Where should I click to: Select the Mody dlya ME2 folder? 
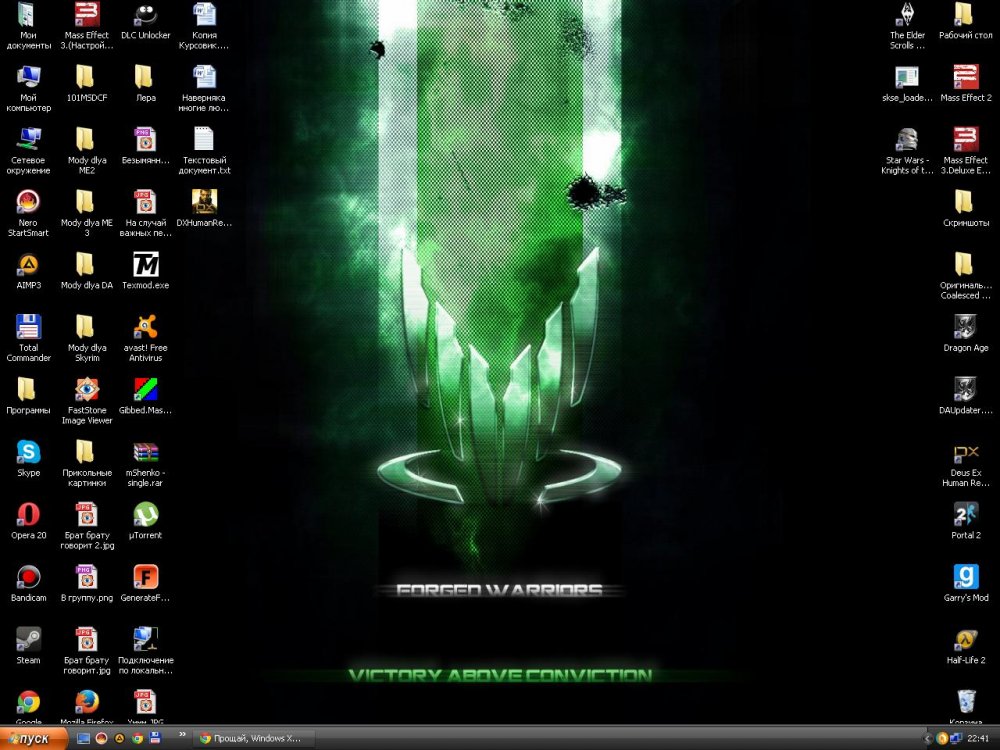[87, 151]
